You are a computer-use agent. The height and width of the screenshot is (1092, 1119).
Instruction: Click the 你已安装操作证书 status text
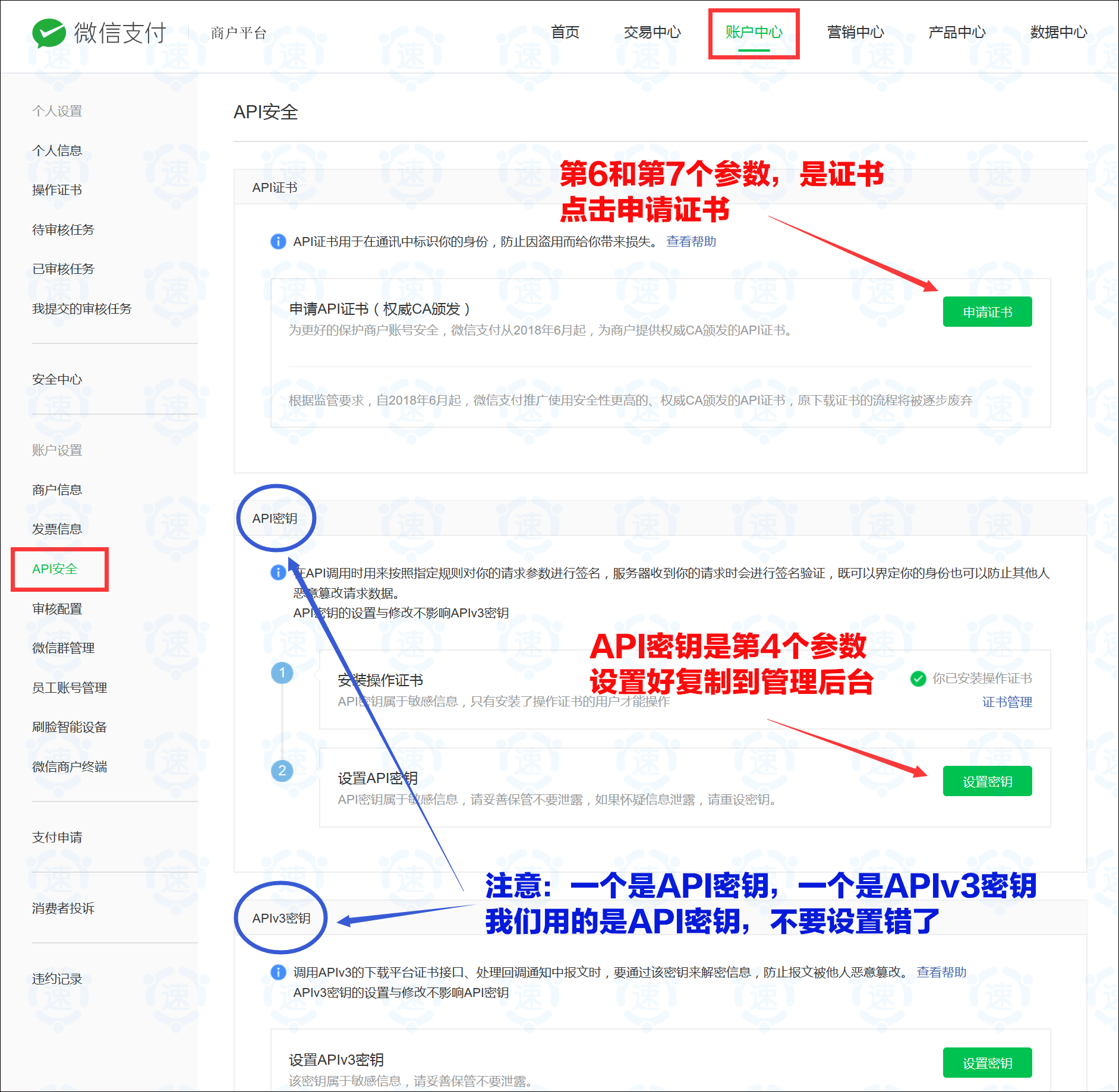point(982,678)
